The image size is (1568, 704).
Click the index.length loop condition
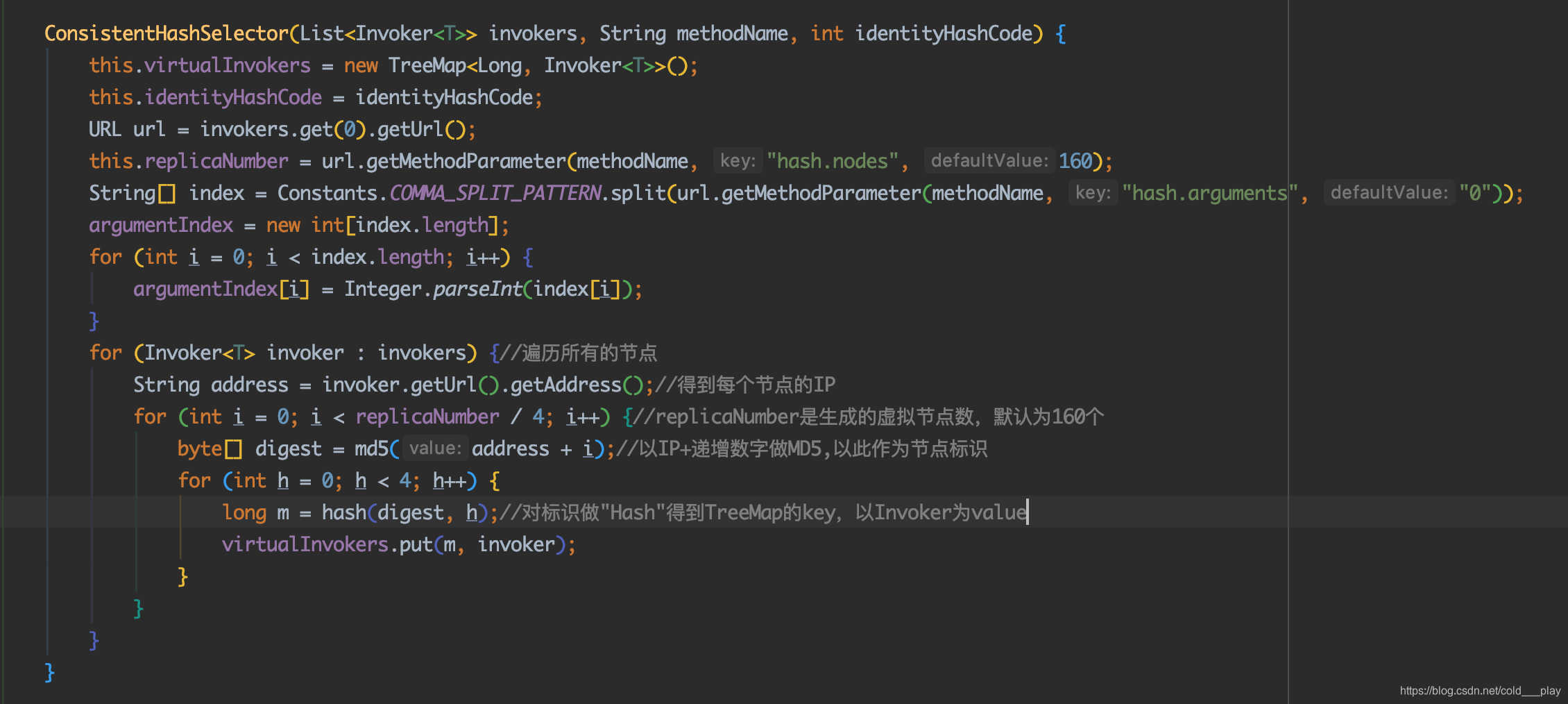click(x=355, y=257)
